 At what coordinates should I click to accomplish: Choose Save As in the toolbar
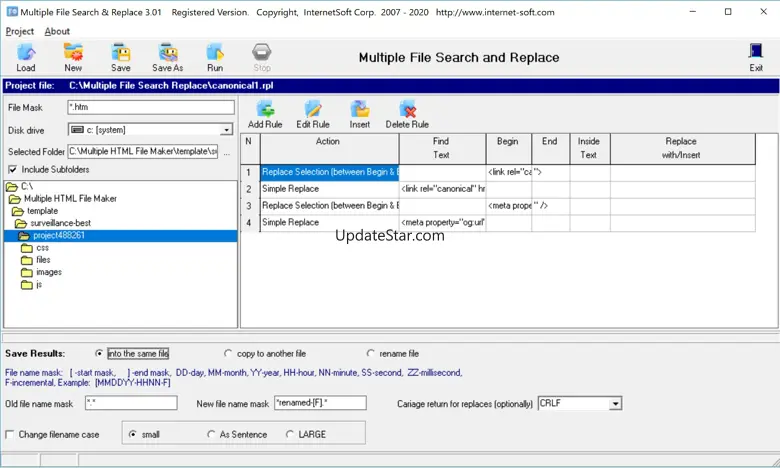[168, 57]
